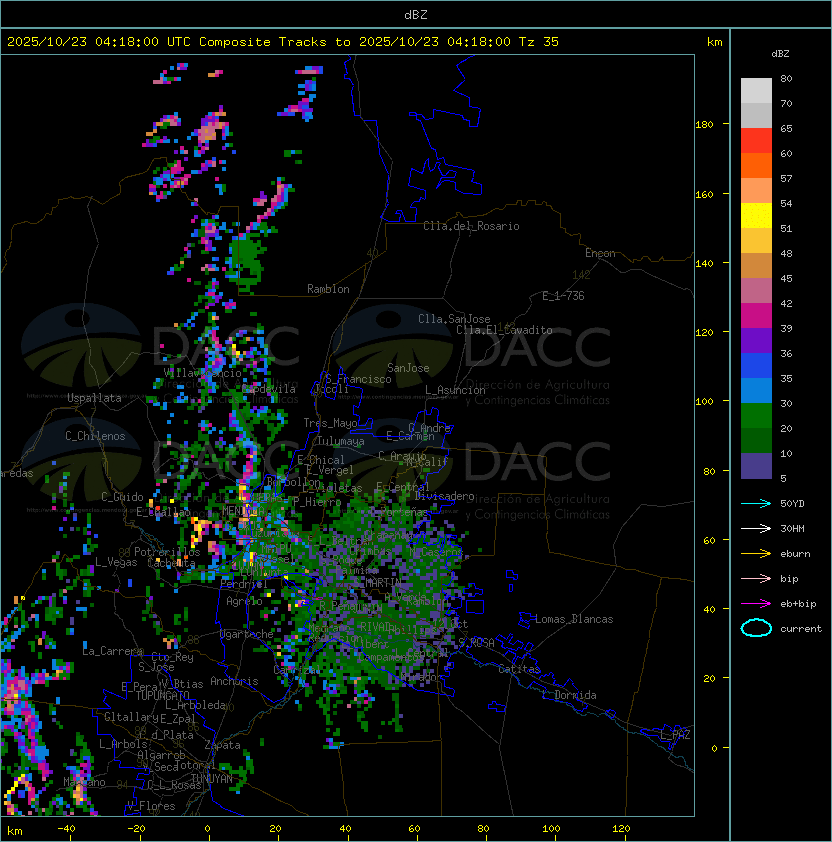Click the 'Ugarteche' map label

point(247,634)
